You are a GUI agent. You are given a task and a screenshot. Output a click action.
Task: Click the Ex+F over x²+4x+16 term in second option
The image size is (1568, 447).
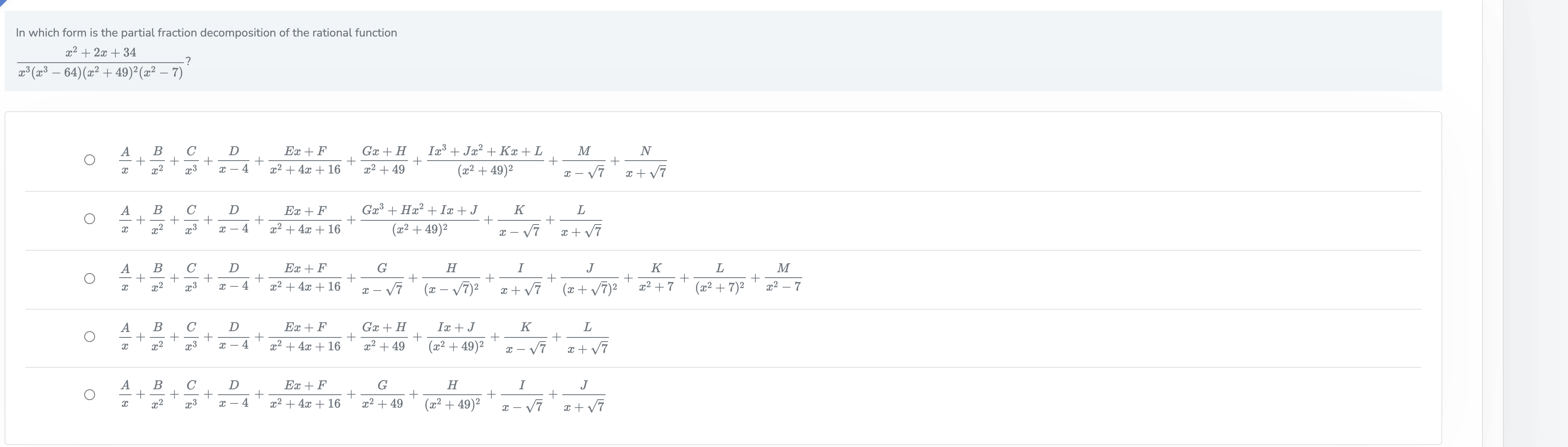pyautogui.click(x=305, y=219)
